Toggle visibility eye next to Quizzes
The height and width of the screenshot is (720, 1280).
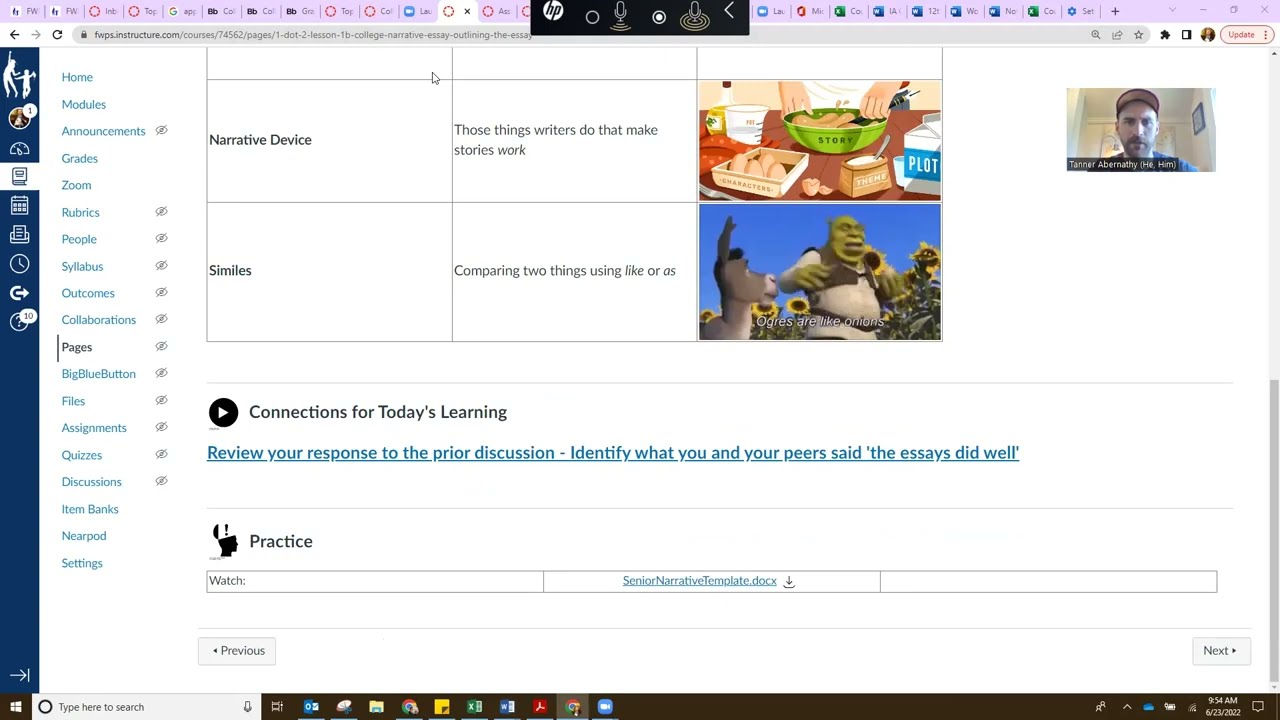coord(161,455)
